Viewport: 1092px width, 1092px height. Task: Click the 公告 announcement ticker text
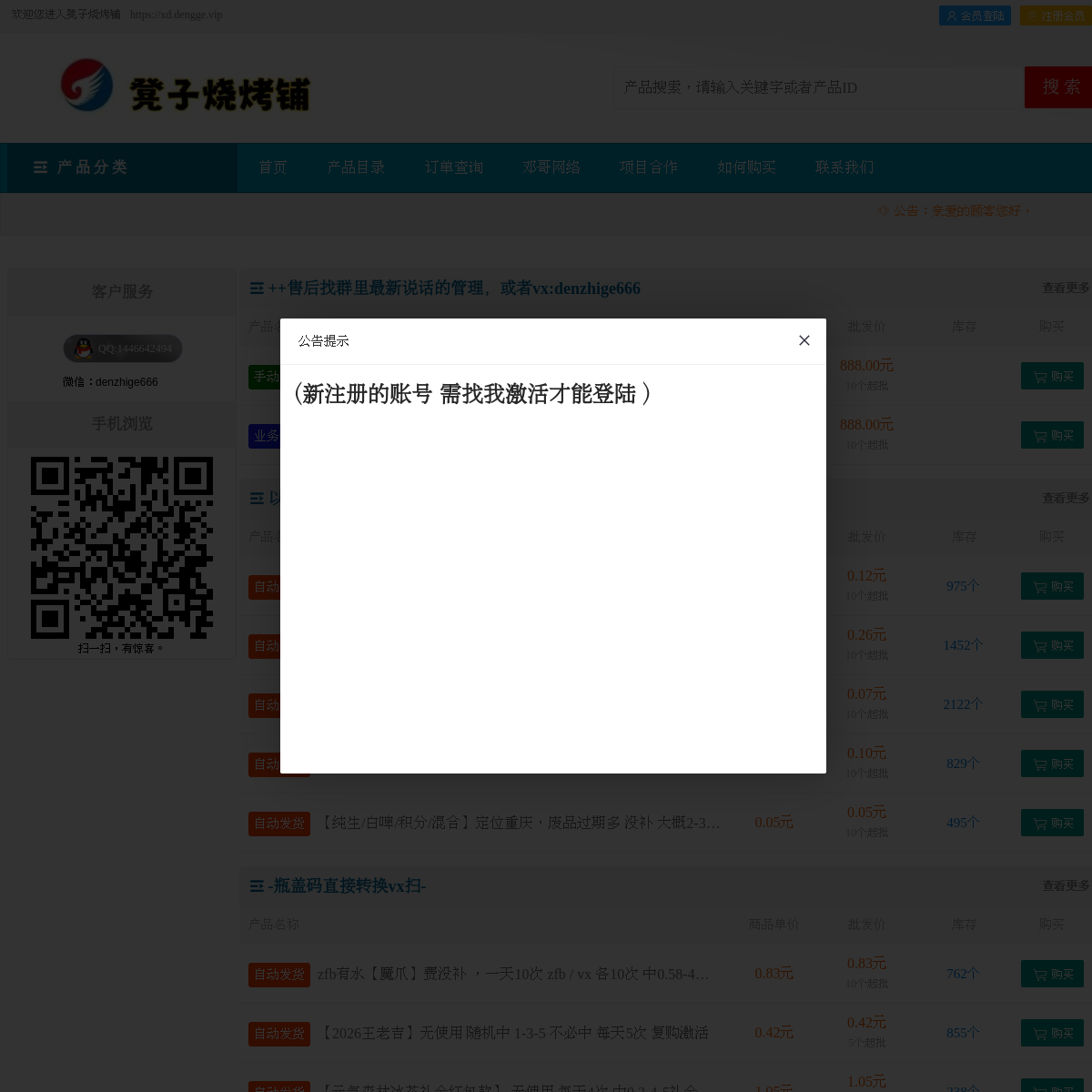click(x=955, y=210)
